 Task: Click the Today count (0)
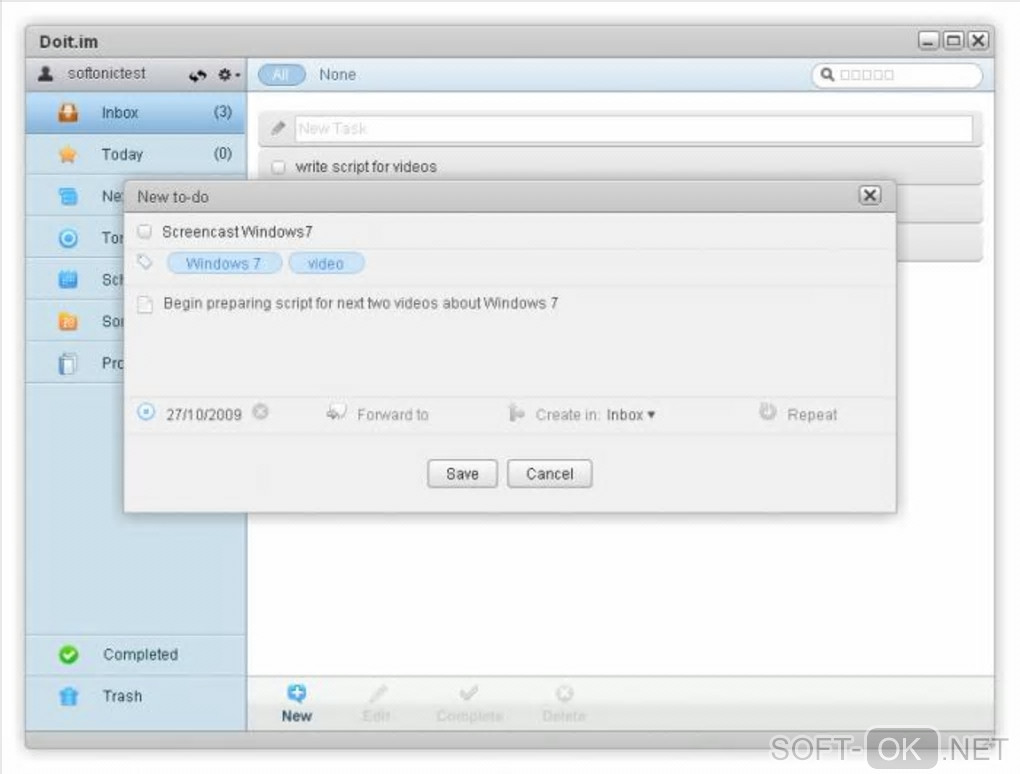222,153
